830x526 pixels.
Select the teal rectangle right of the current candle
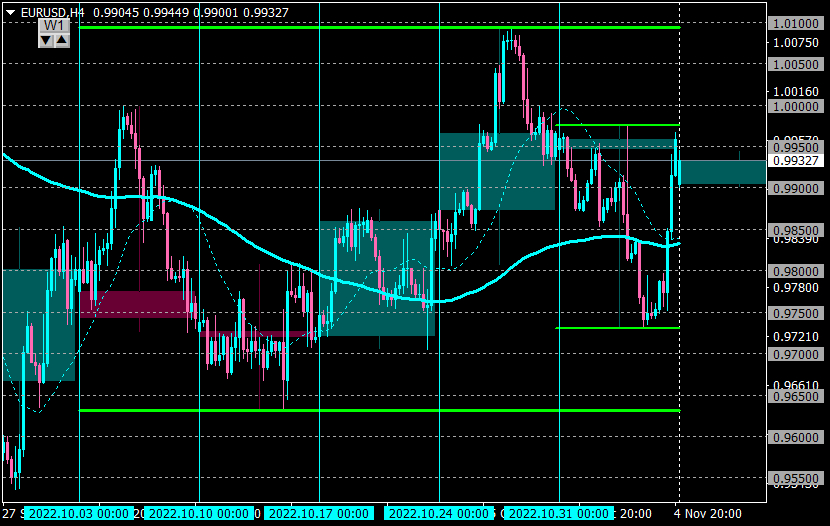[723, 172]
